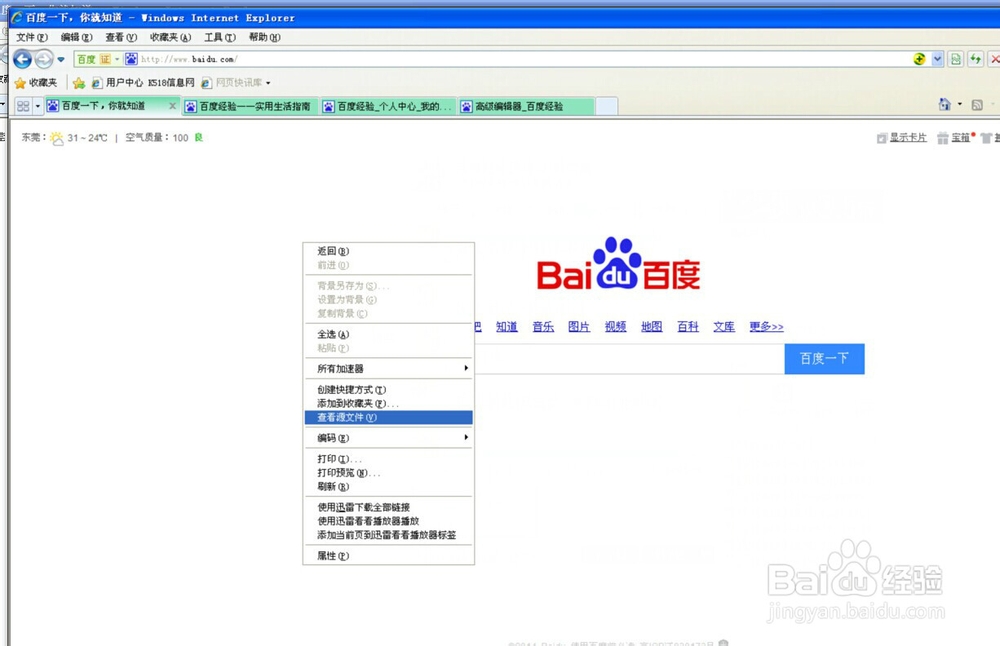Screen dimensions: 1000x646
Task: Choose 返回(B) in the context menu
Action: point(388,251)
